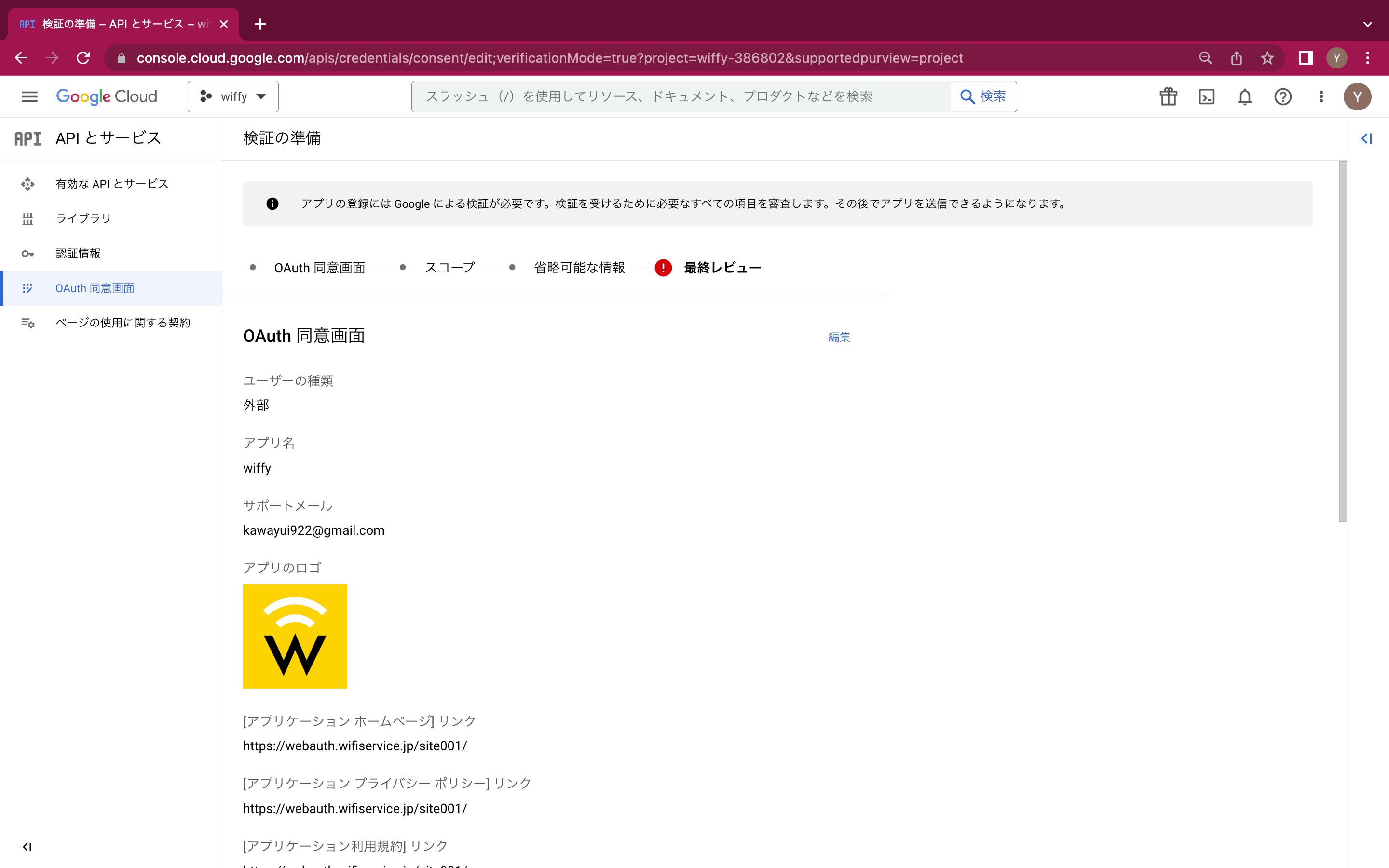Click the ライブラリ grid icon

(27, 219)
